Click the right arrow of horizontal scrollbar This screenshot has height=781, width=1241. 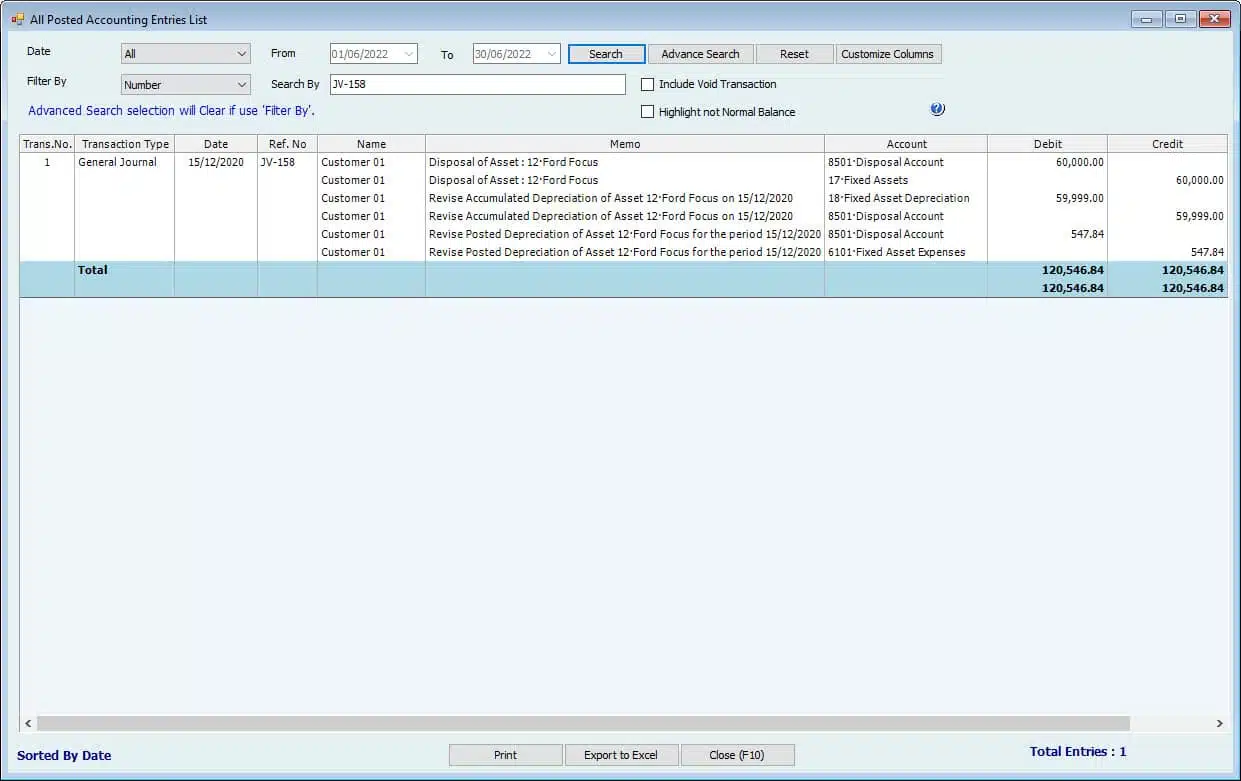point(1219,723)
